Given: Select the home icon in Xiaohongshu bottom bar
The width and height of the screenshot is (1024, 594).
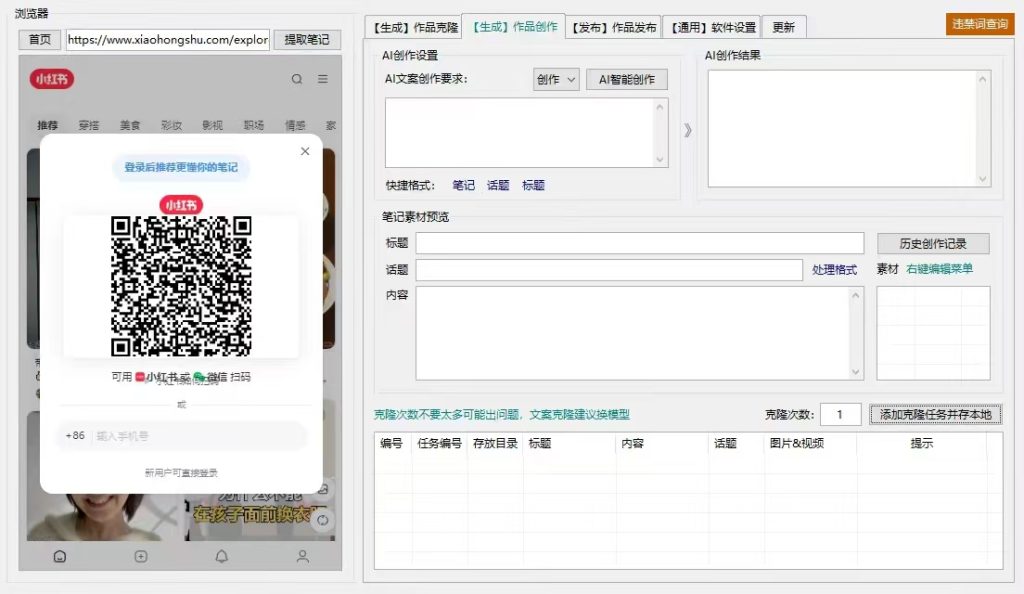Looking at the screenshot, I should pyautogui.click(x=59, y=557).
